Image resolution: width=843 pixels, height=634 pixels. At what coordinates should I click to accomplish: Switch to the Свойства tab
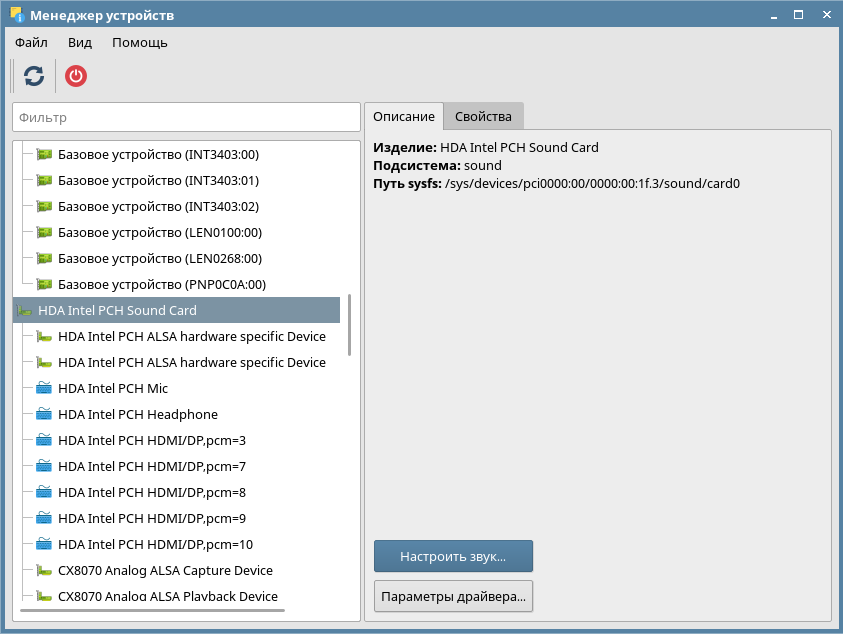483,117
